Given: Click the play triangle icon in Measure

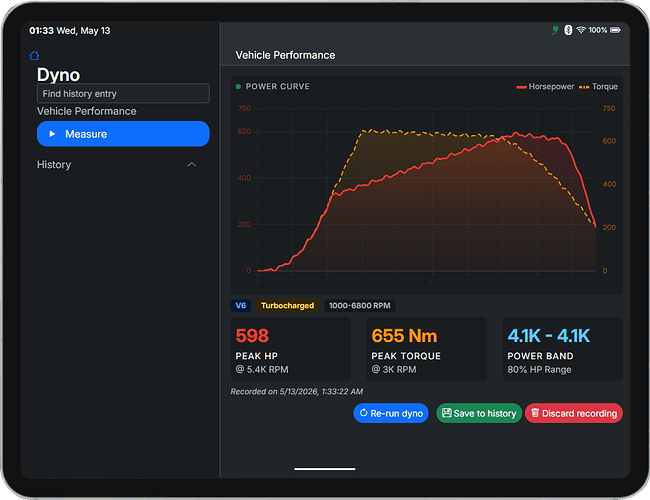Looking at the screenshot, I should (x=52, y=134).
